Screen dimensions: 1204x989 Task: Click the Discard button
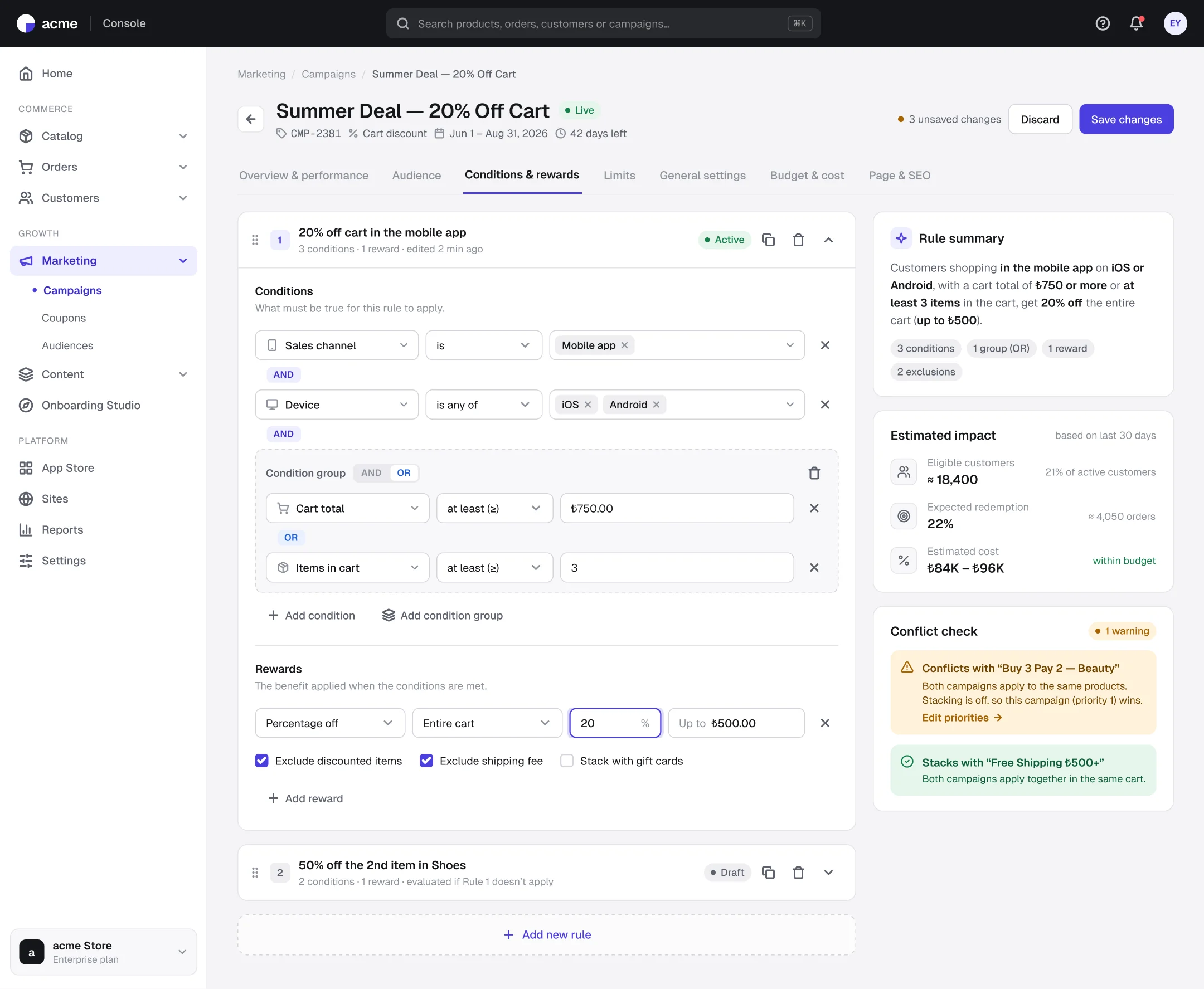click(1040, 119)
